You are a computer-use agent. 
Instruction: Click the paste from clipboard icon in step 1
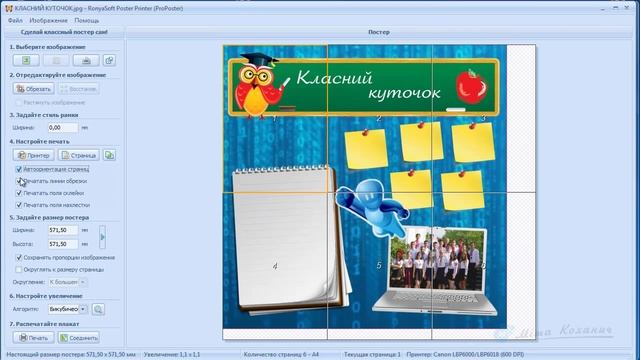(x=109, y=60)
